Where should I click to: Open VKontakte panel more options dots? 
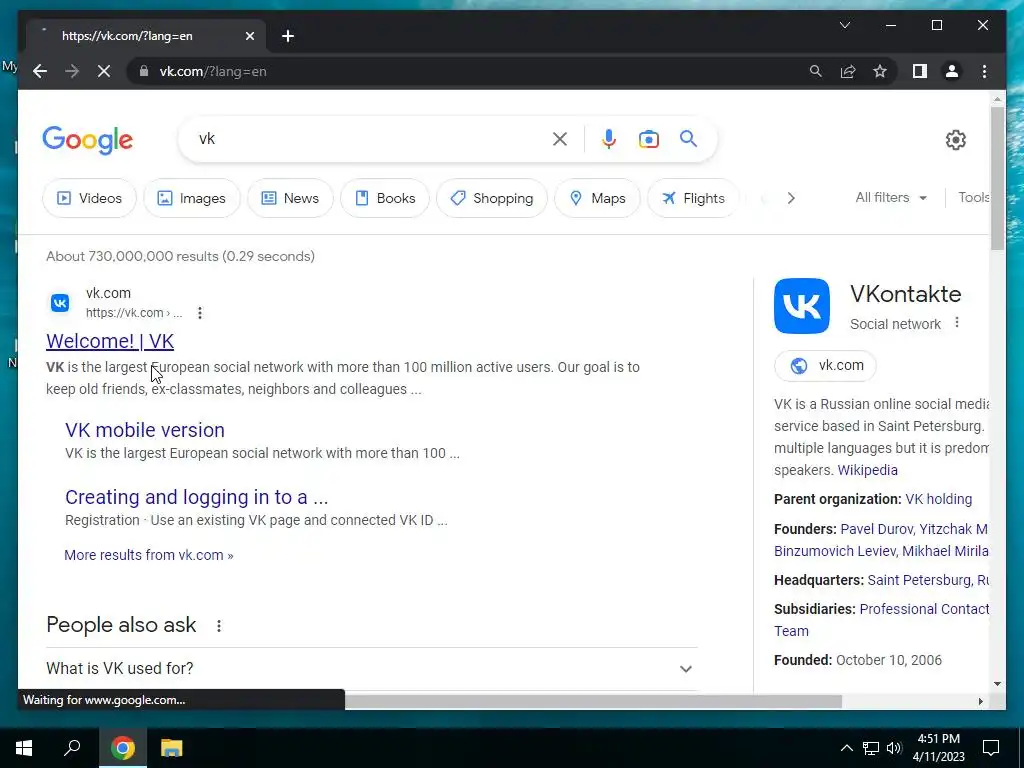click(957, 323)
